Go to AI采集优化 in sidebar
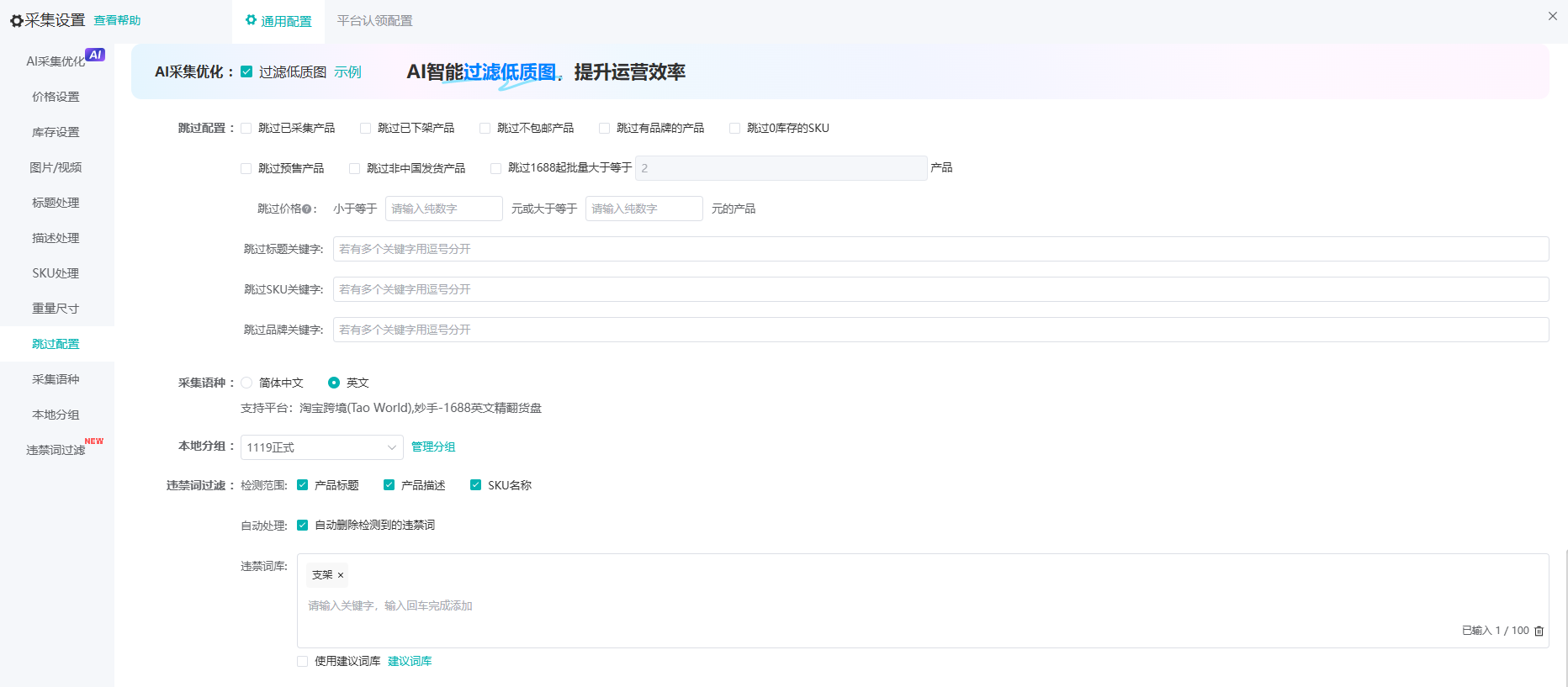 point(57,61)
